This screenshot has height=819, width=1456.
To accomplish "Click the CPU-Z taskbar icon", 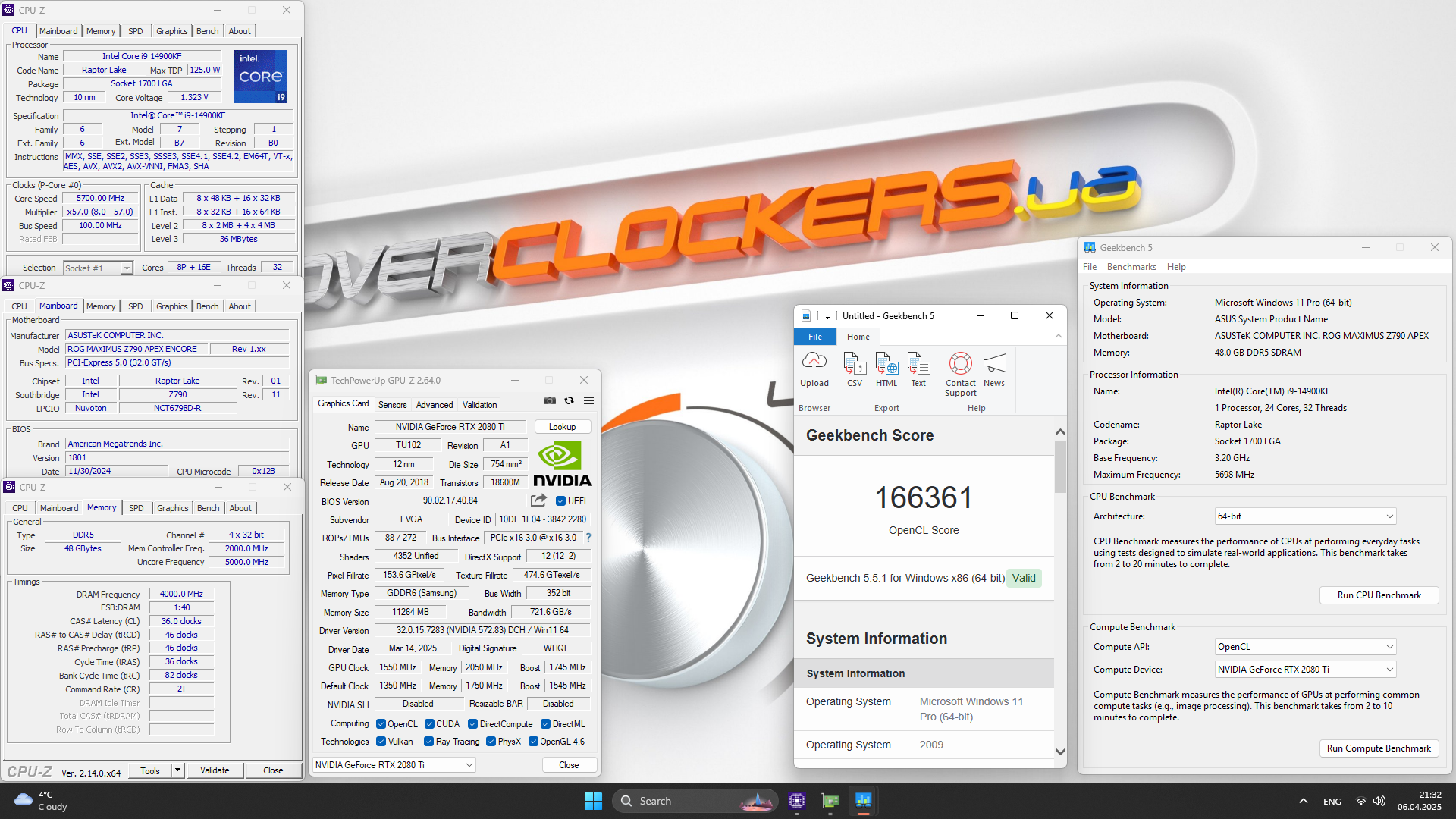I will coord(796,801).
